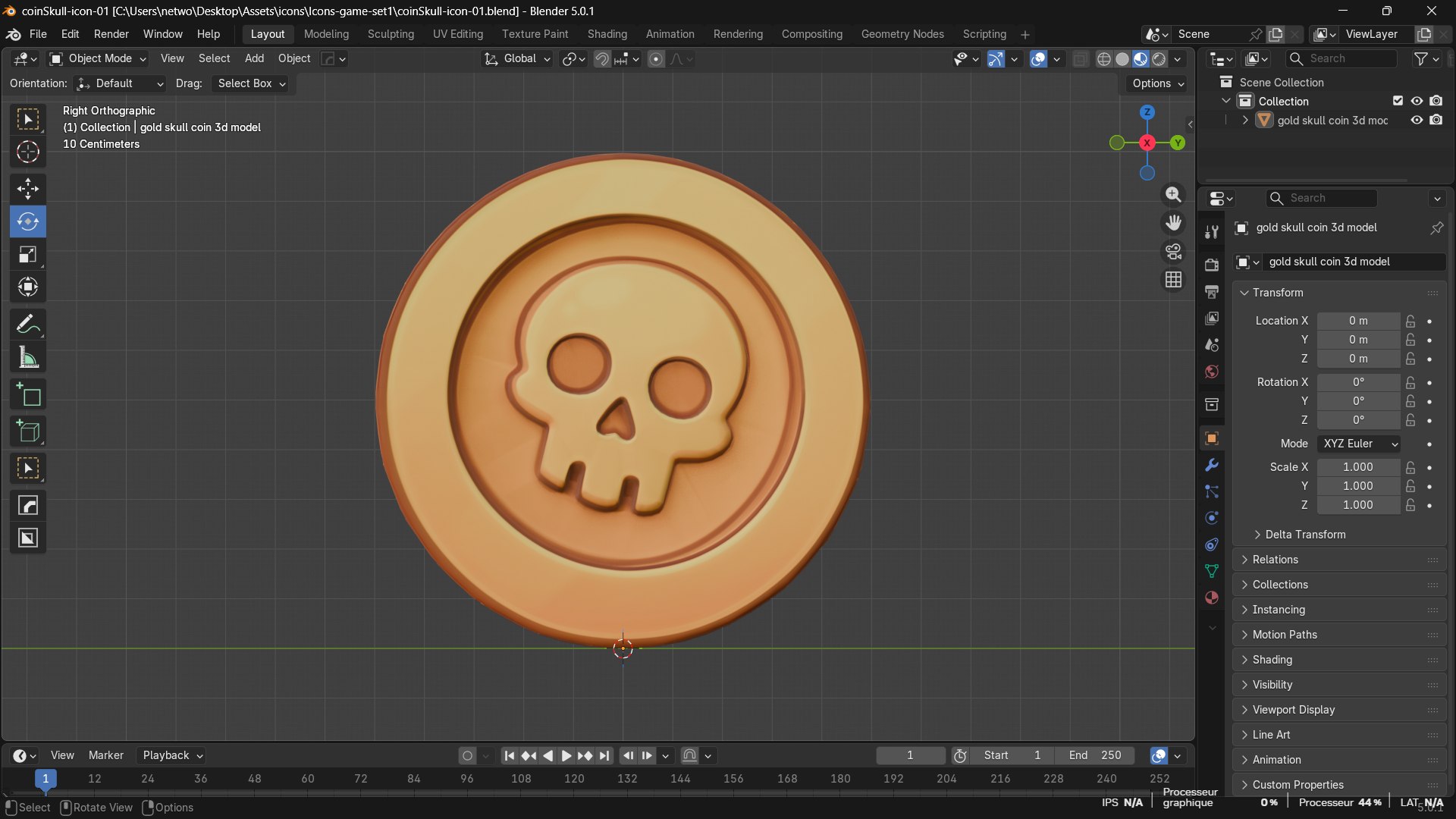Select the Scale tool
This screenshot has width=1456, height=819.
coord(28,255)
